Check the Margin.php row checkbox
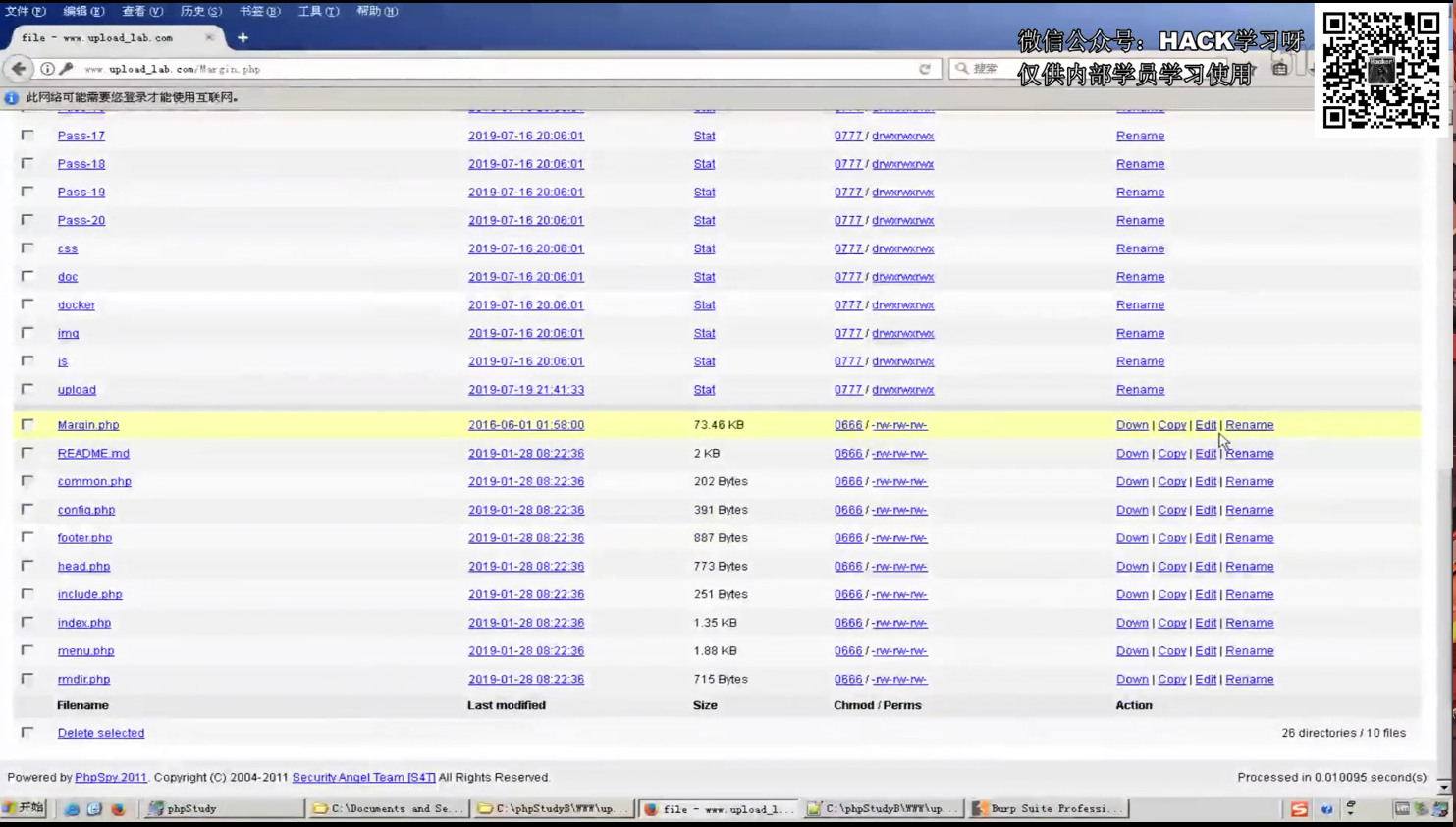Viewport: 1456px width, 827px height. point(27,425)
